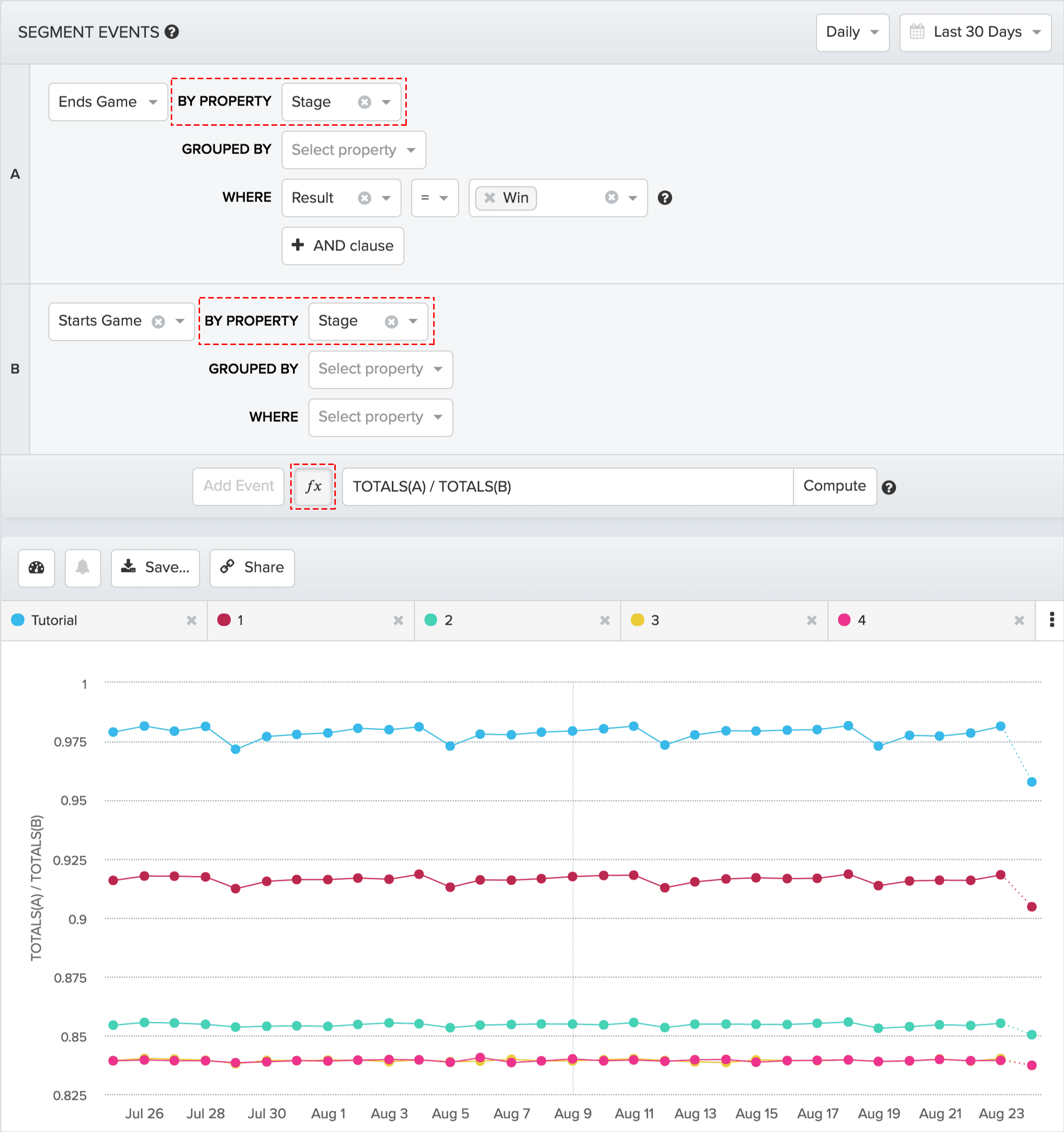
Task: Click the bell alert icon
Action: [83, 568]
